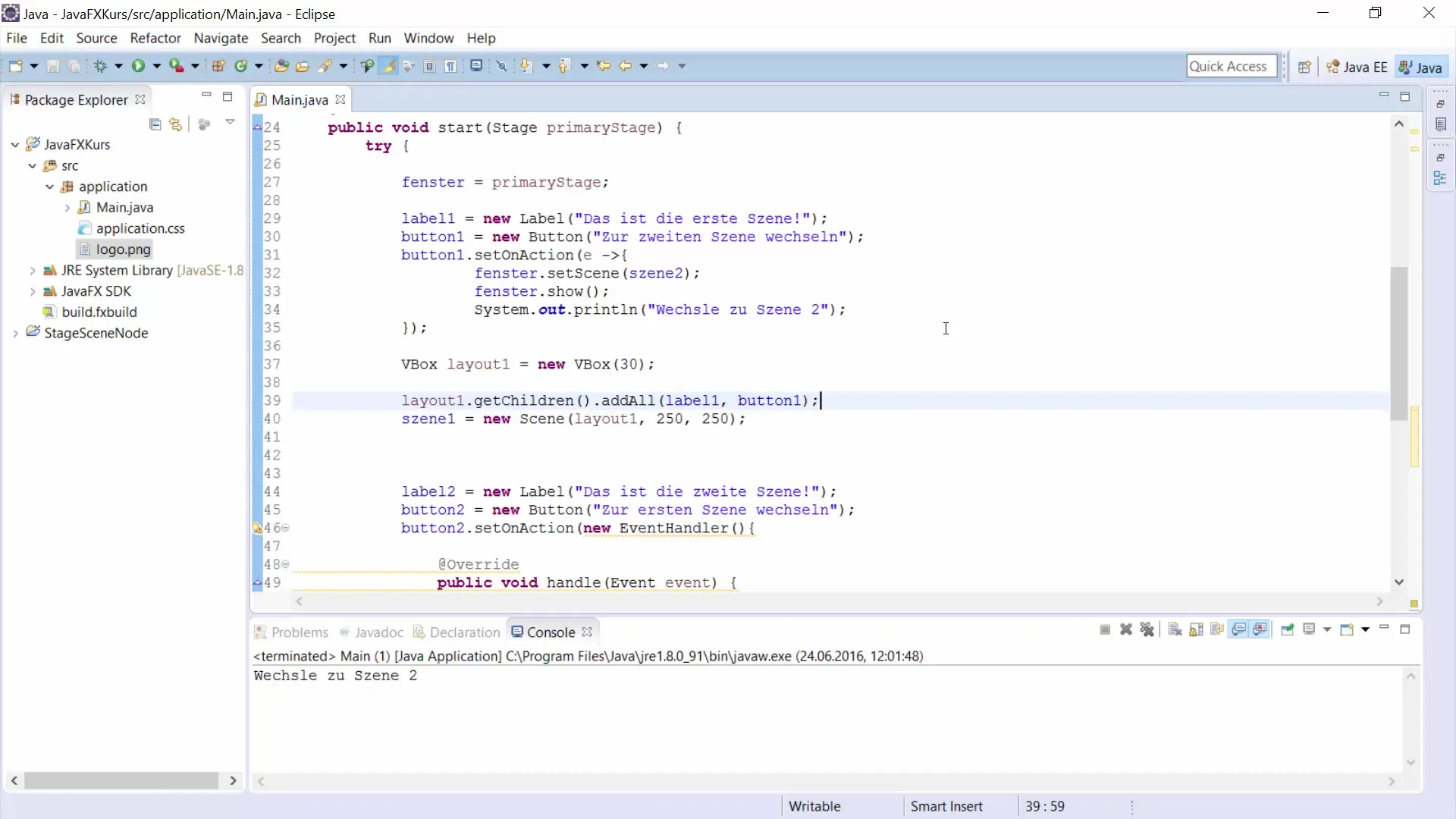This screenshot has height=819, width=1456.
Task: Click Last Edit Location icon
Action: 604,66
